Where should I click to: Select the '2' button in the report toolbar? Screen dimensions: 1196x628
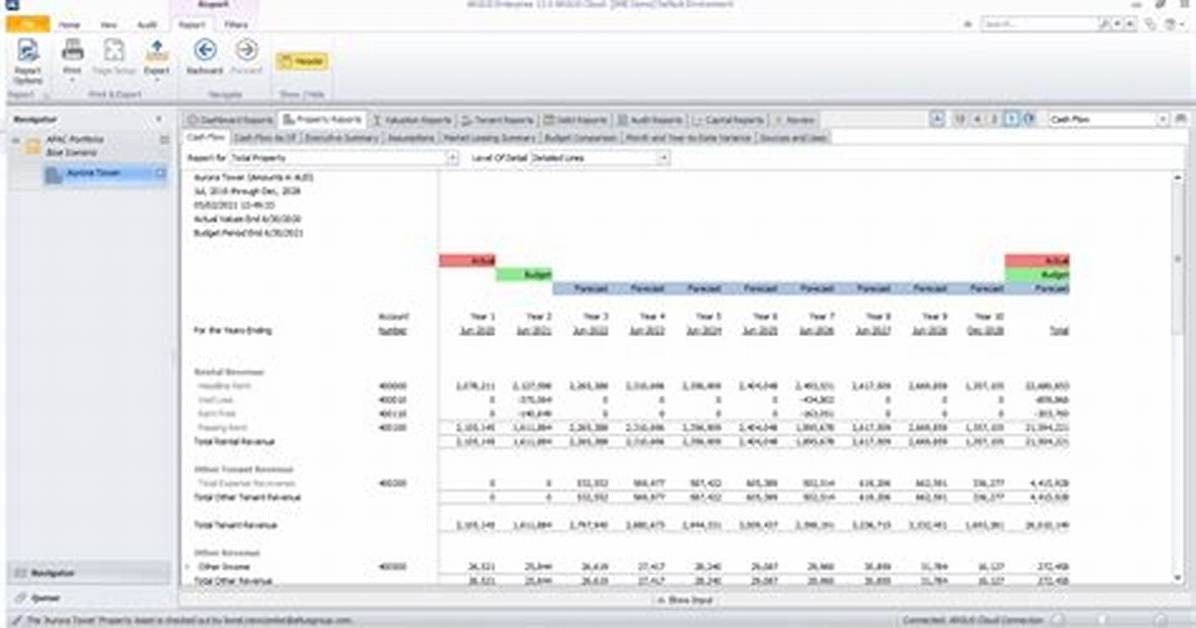pos(994,119)
